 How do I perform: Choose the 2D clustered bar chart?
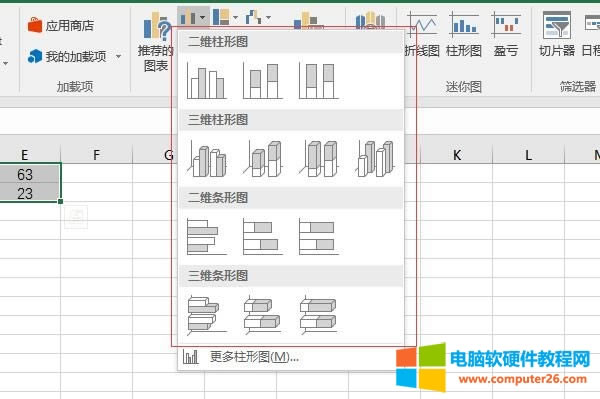click(206, 236)
